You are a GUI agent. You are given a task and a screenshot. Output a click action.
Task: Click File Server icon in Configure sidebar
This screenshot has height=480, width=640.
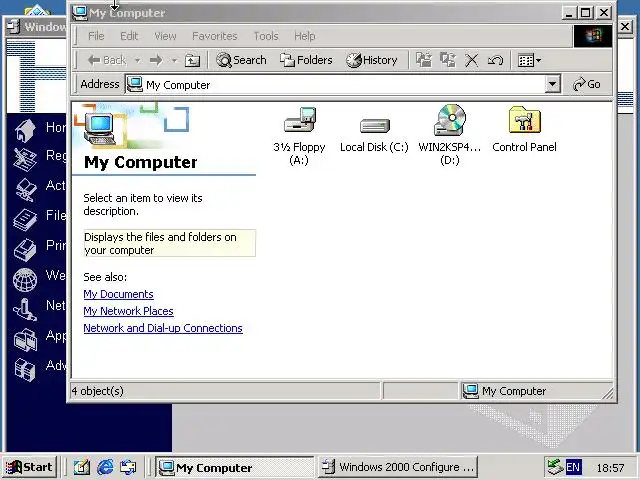24,219
